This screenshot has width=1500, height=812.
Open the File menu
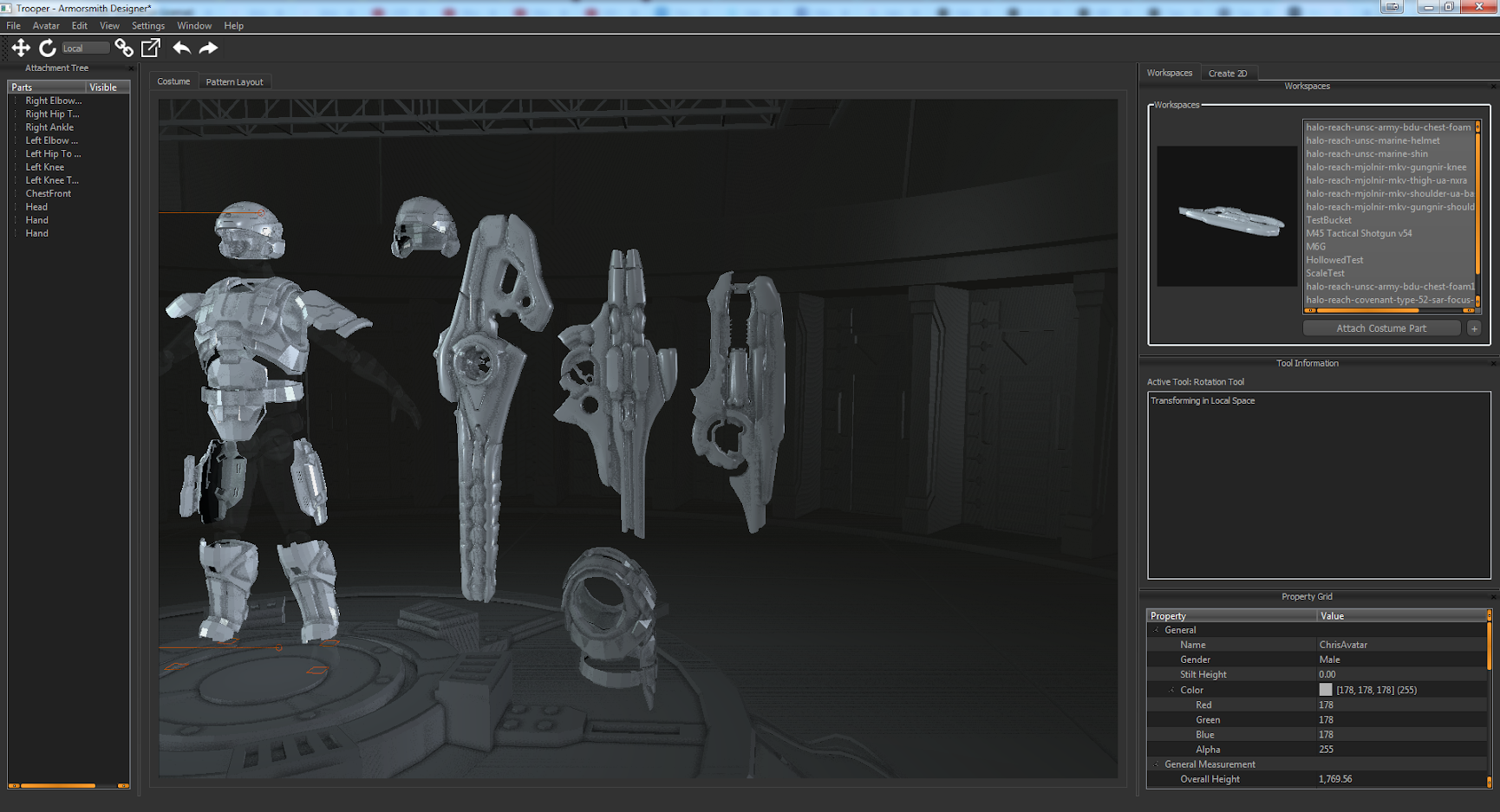click(x=14, y=26)
